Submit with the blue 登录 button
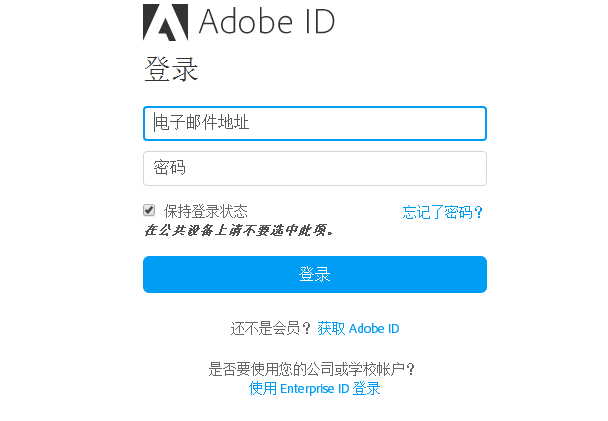The height and width of the screenshot is (421, 608). 315,274
